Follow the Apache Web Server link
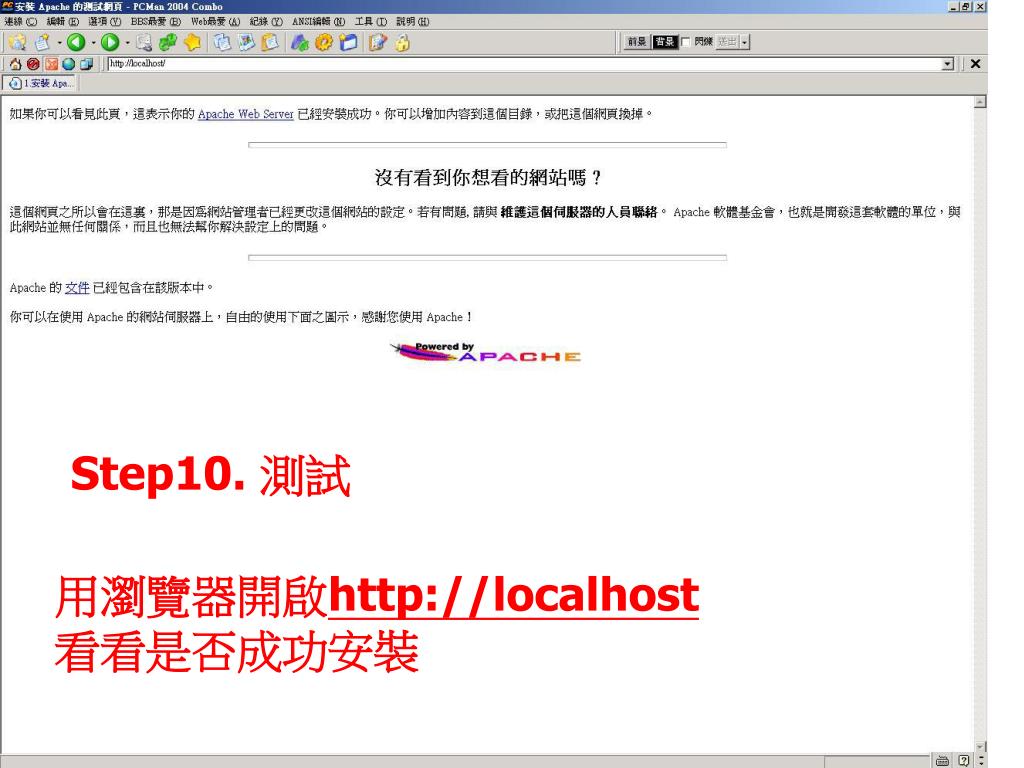Image resolution: width=1024 pixels, height=768 pixels. click(x=246, y=114)
